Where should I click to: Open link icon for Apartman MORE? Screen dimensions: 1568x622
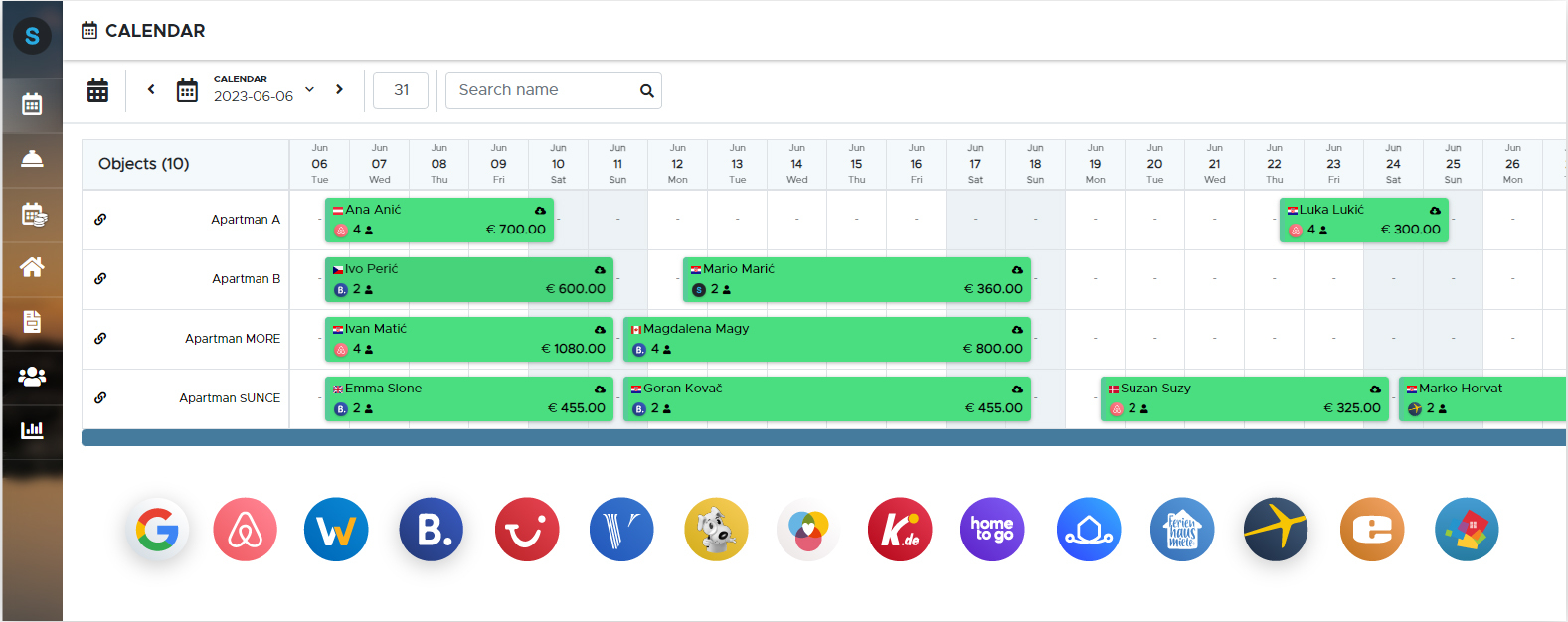click(x=100, y=339)
